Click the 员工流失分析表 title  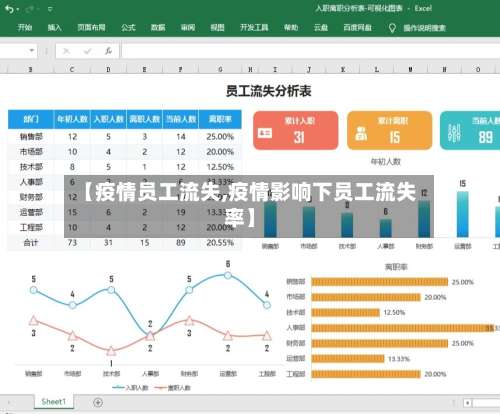(x=269, y=91)
